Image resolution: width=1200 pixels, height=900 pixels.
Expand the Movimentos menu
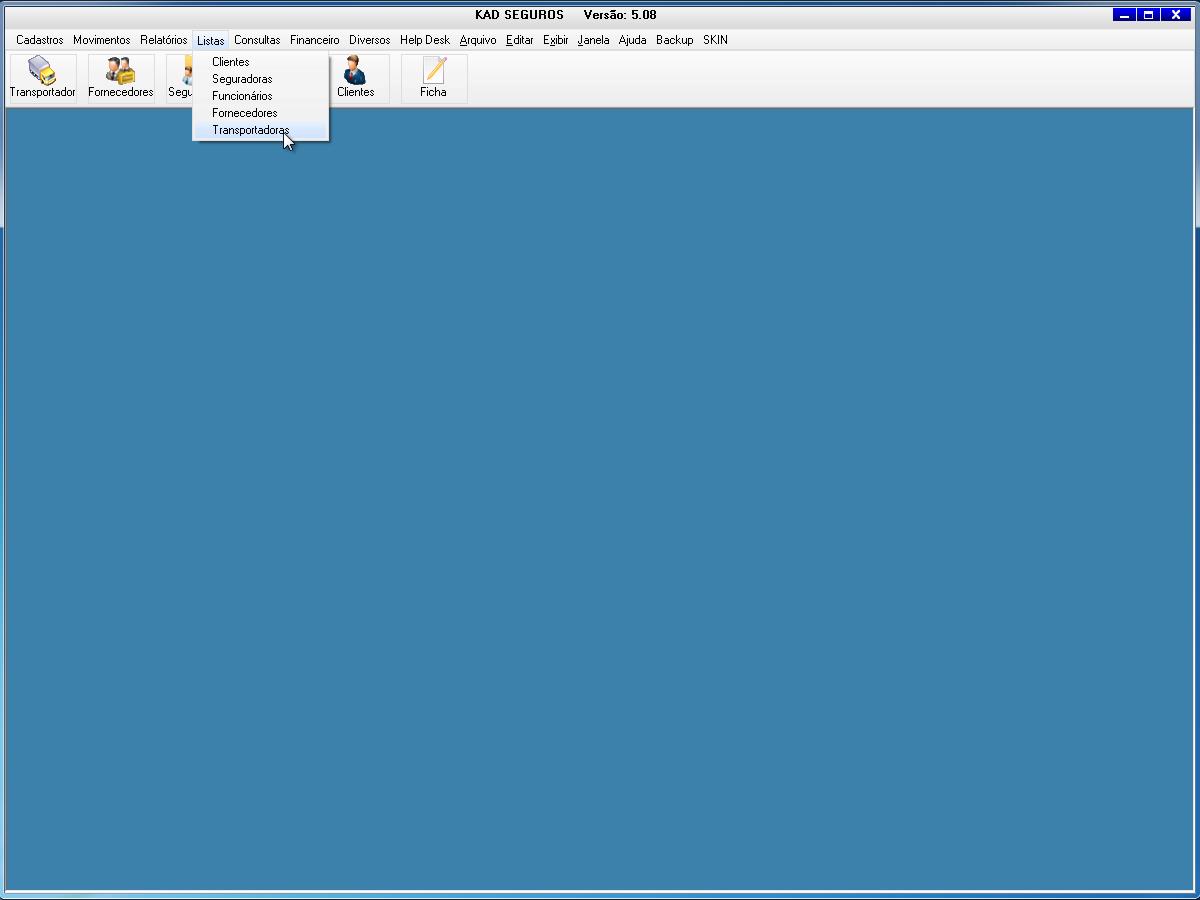click(101, 40)
